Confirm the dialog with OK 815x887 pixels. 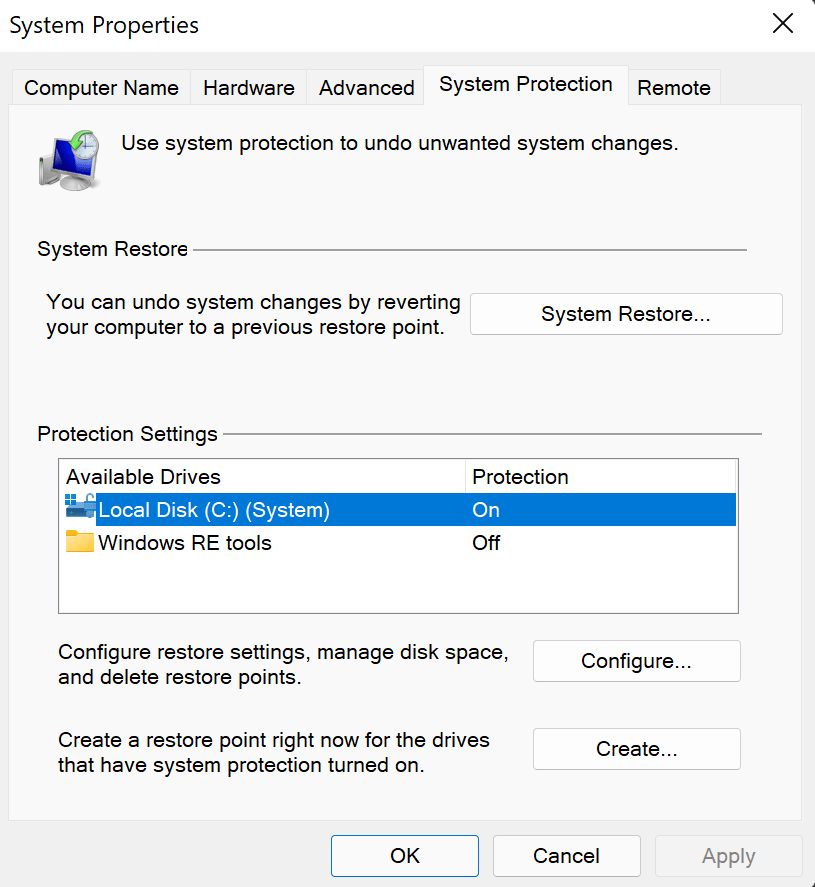pos(405,856)
